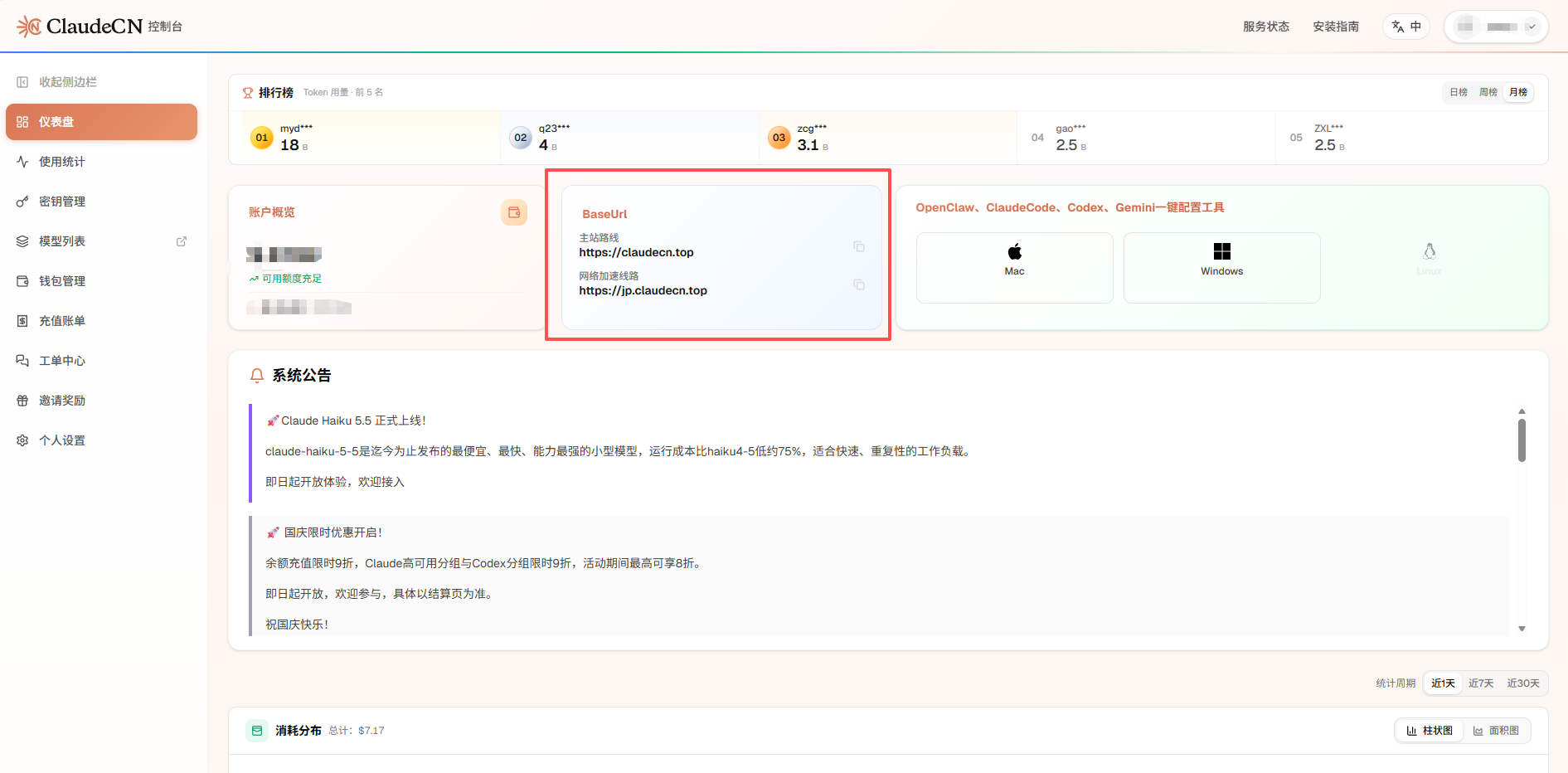This screenshot has width=1568, height=773.
Task: Open 个人设置 personal settings
Action: (101, 440)
